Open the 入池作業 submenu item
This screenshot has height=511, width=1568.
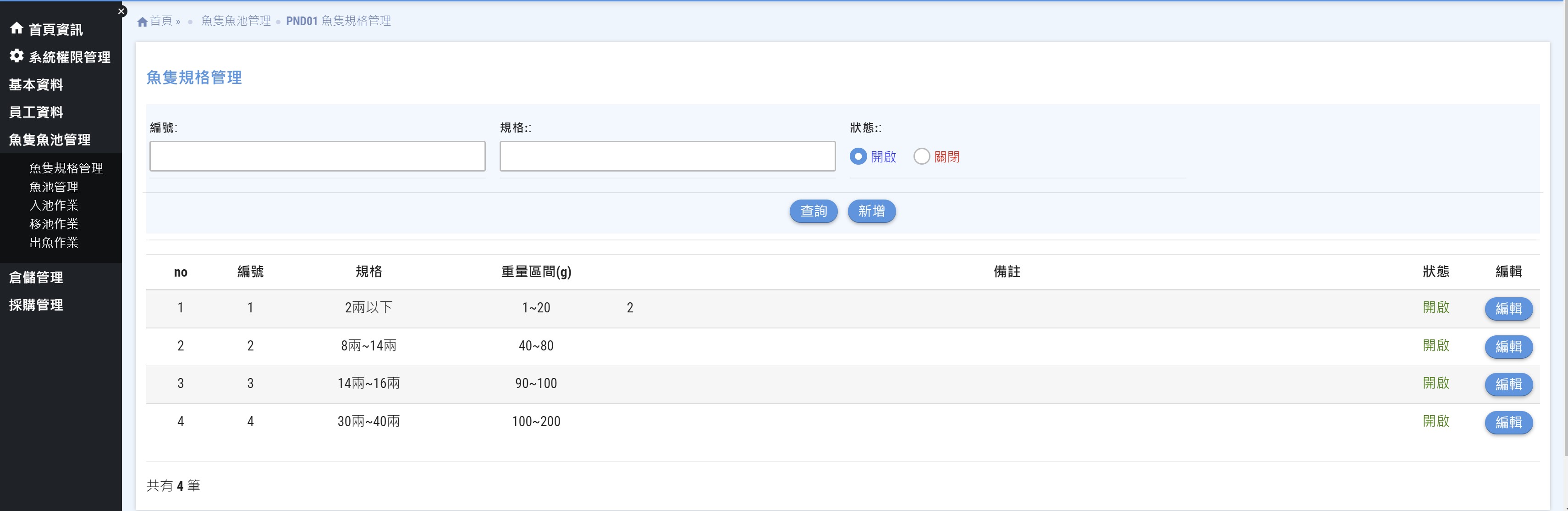[x=54, y=205]
